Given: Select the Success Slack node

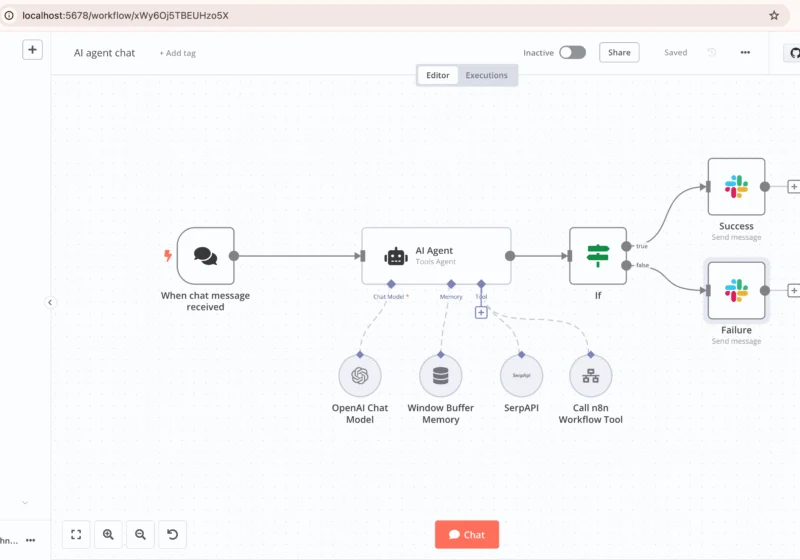Looking at the screenshot, I should click(x=736, y=186).
